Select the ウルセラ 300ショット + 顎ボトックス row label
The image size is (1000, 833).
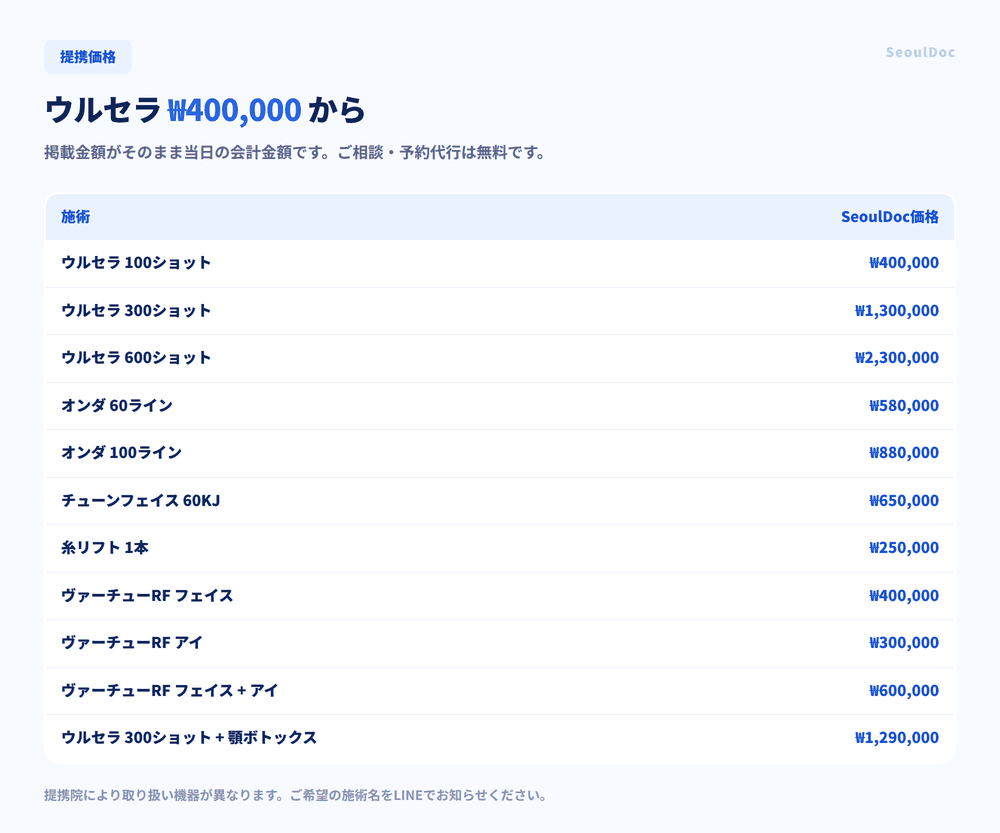(189, 738)
